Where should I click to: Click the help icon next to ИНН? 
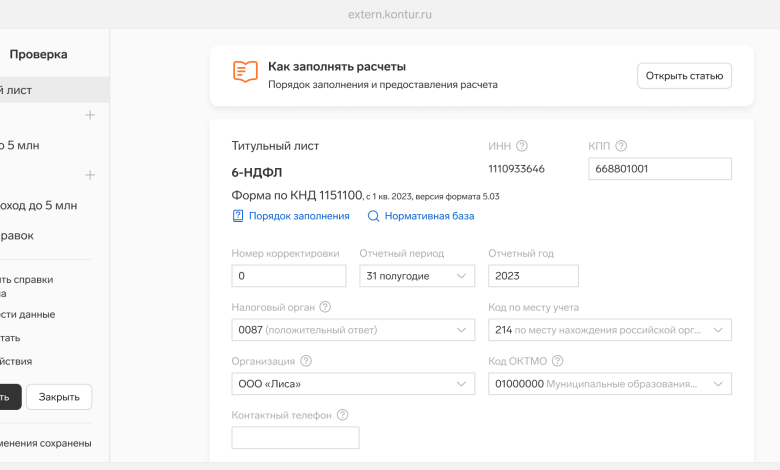pyautogui.click(x=522, y=146)
